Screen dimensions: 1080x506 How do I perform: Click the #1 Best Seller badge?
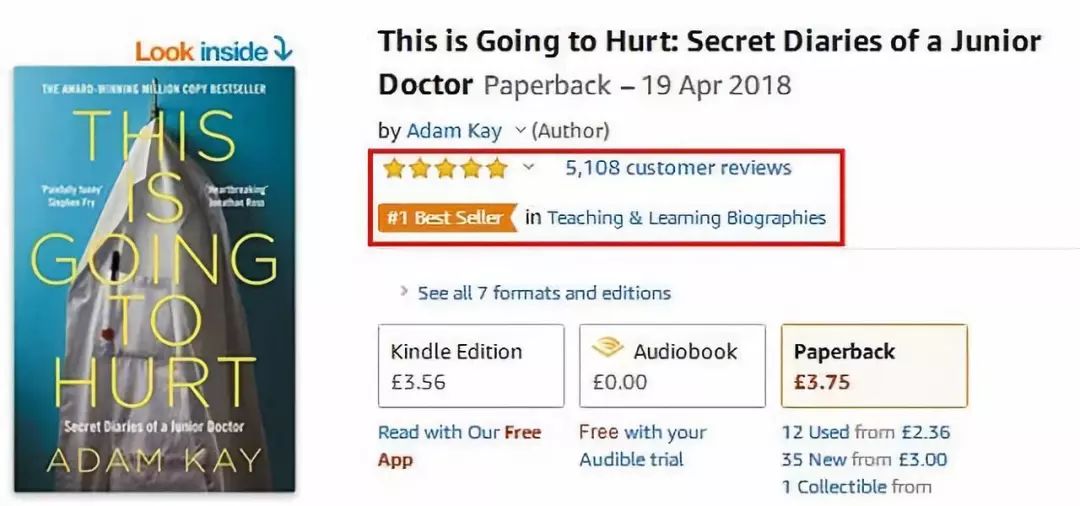(x=446, y=218)
